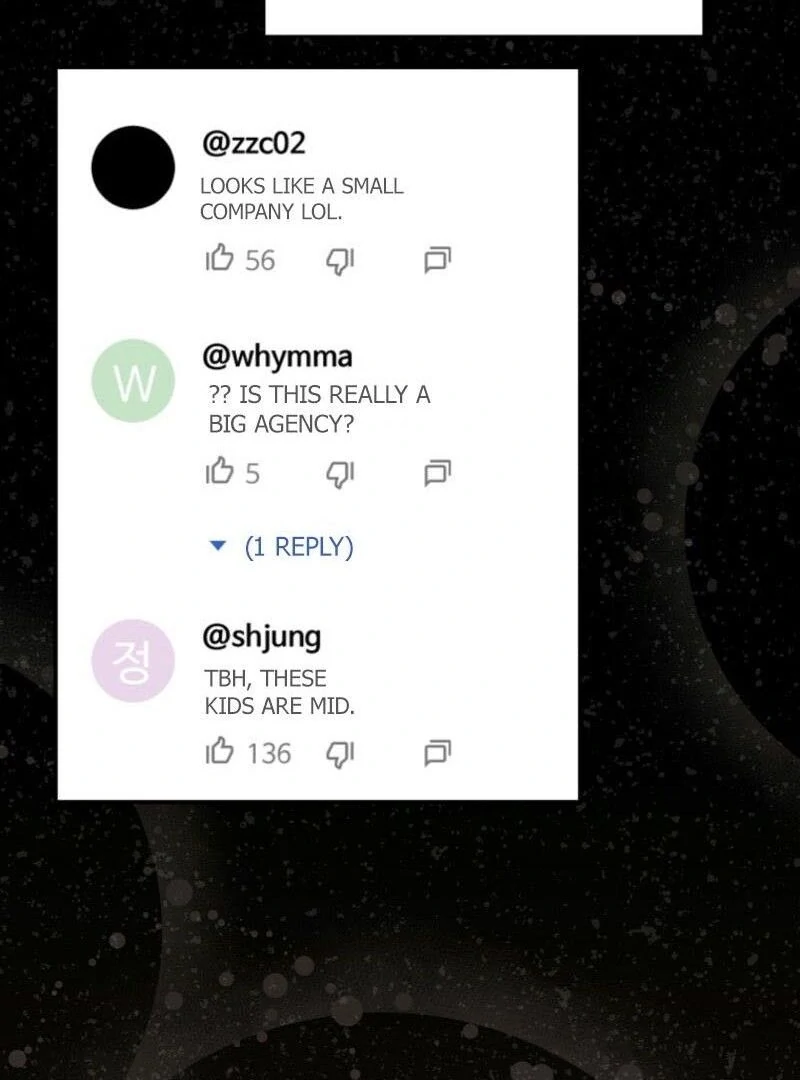
Task: Open the @shjung username link
Action: click(x=261, y=637)
